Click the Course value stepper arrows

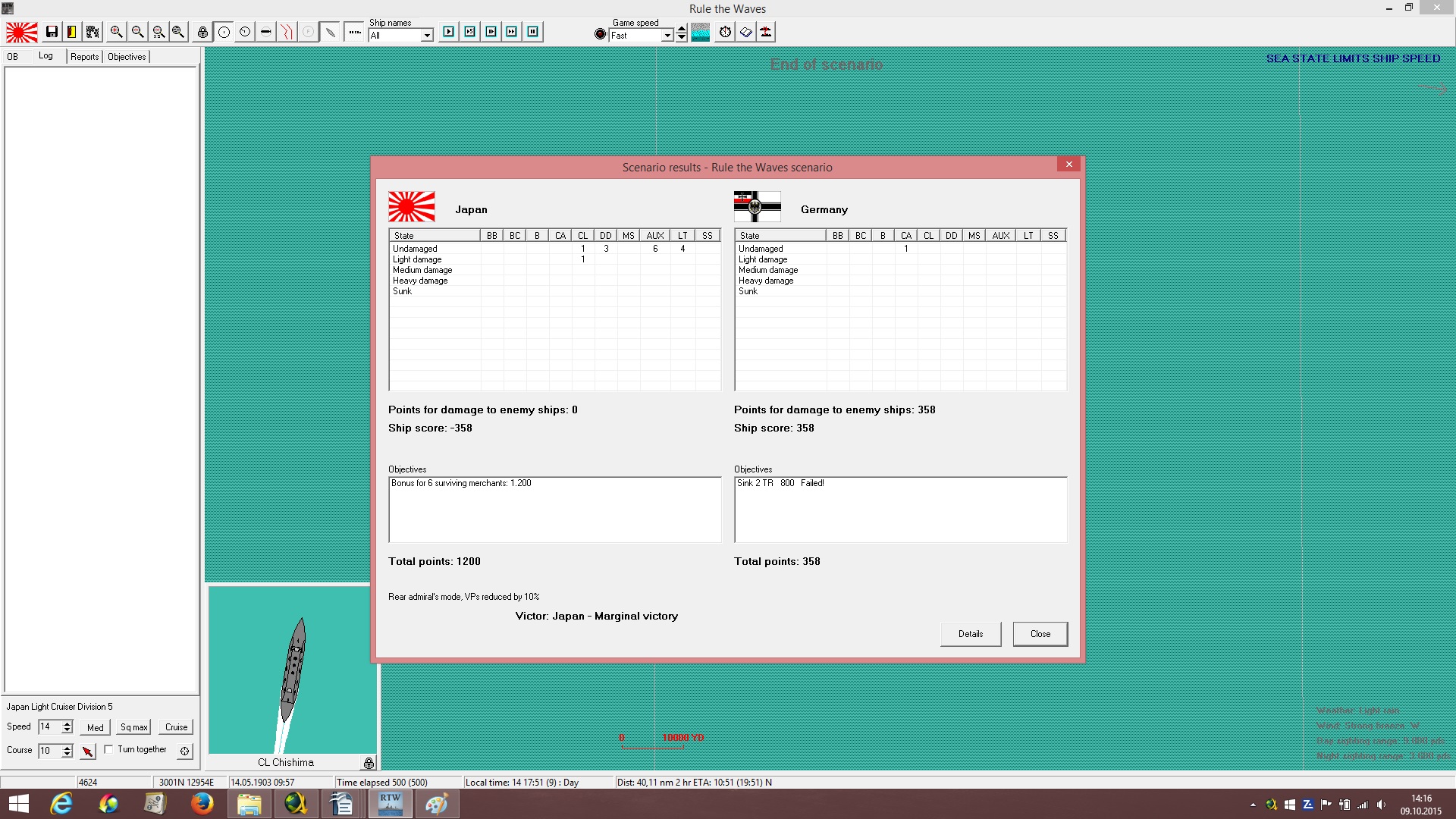(x=67, y=751)
